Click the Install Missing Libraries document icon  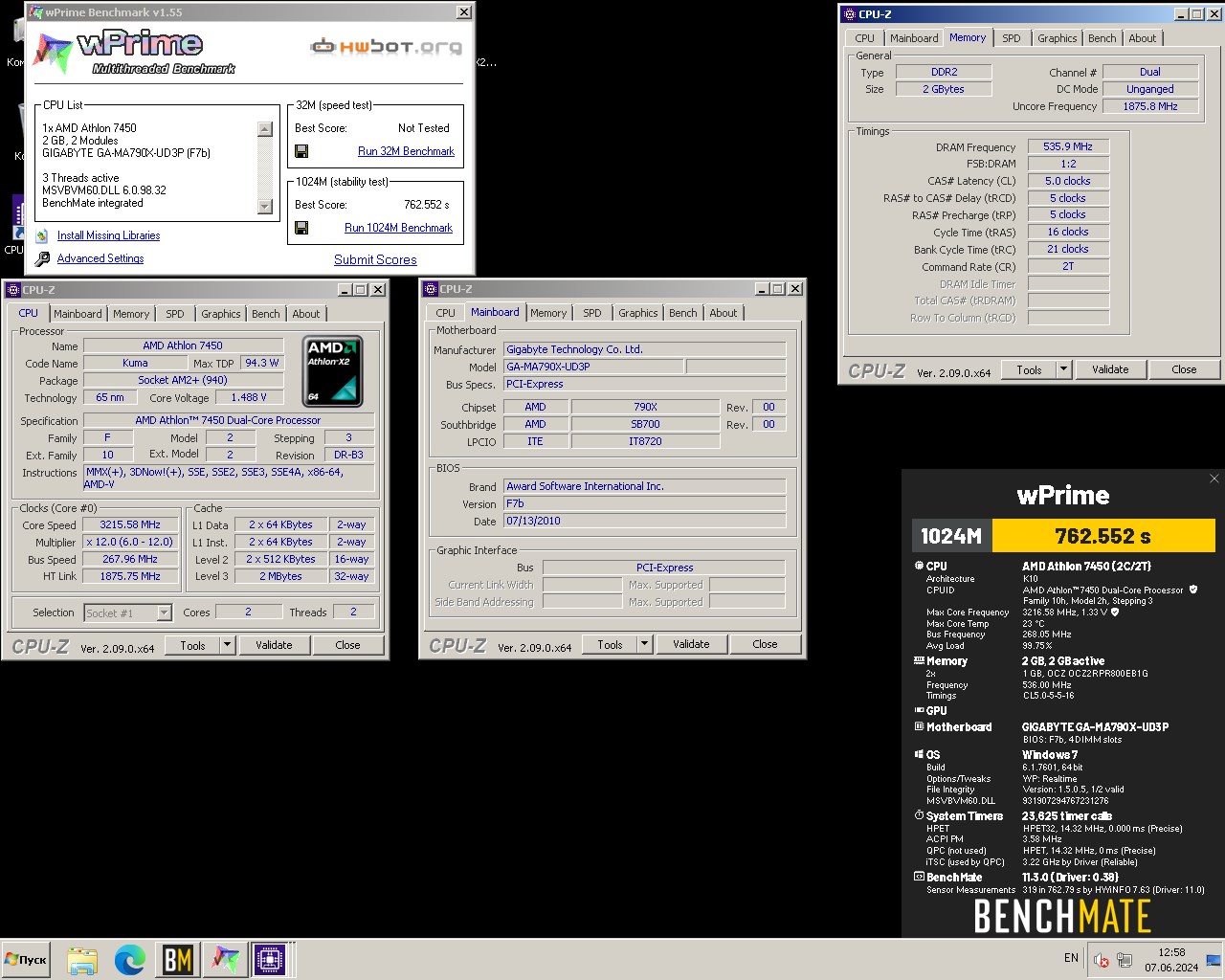(x=42, y=235)
